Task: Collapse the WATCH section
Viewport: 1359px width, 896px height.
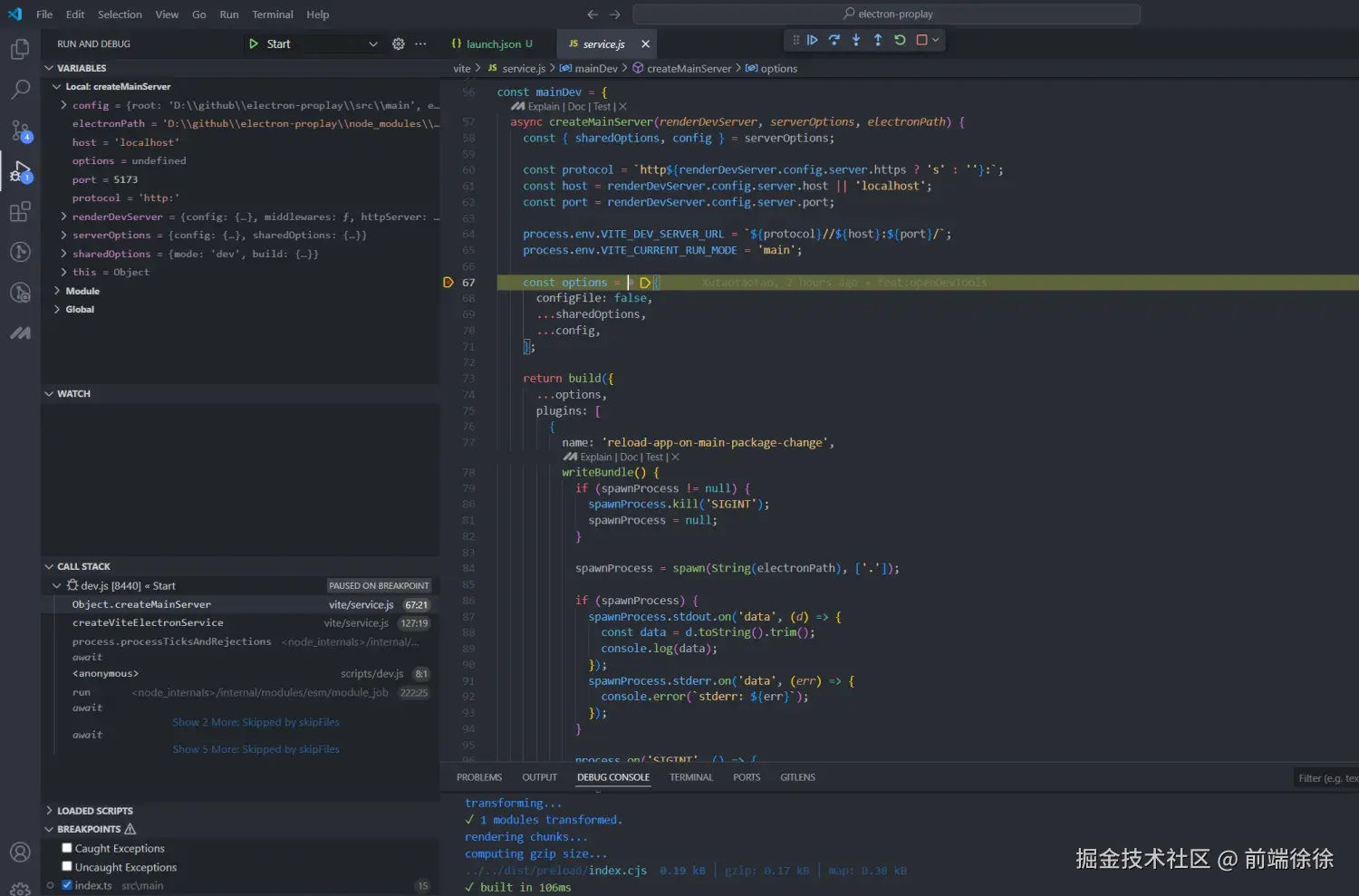Action: pyautogui.click(x=49, y=394)
